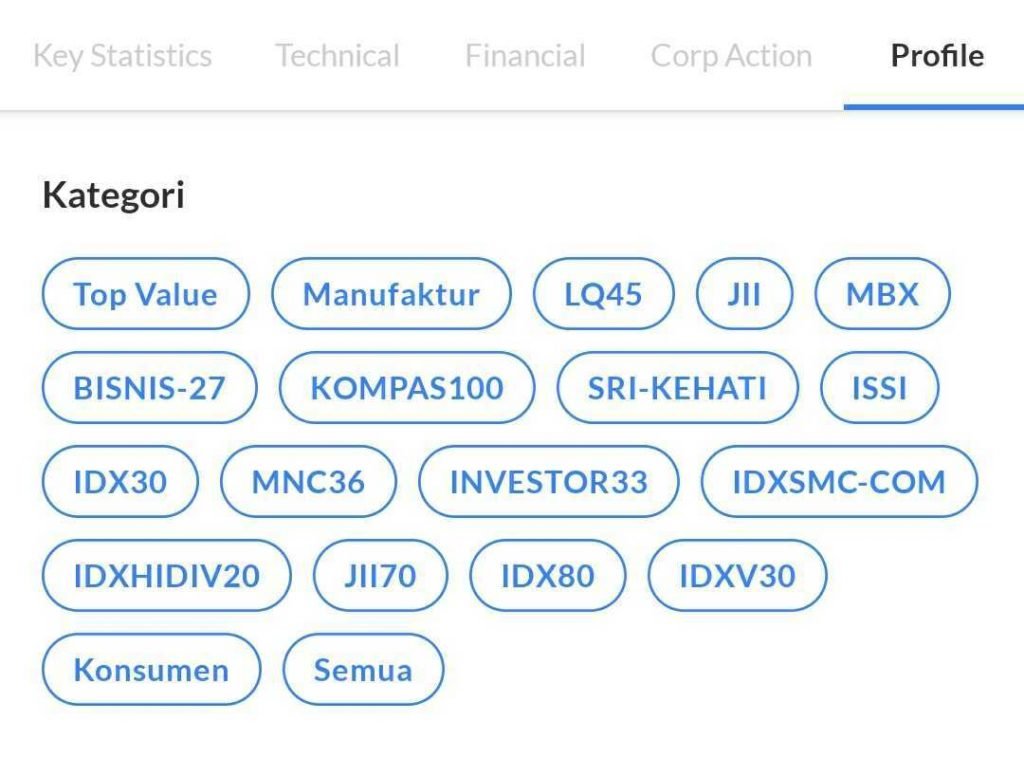Click the Semua category chip
The height and width of the screenshot is (776, 1024).
point(363,670)
